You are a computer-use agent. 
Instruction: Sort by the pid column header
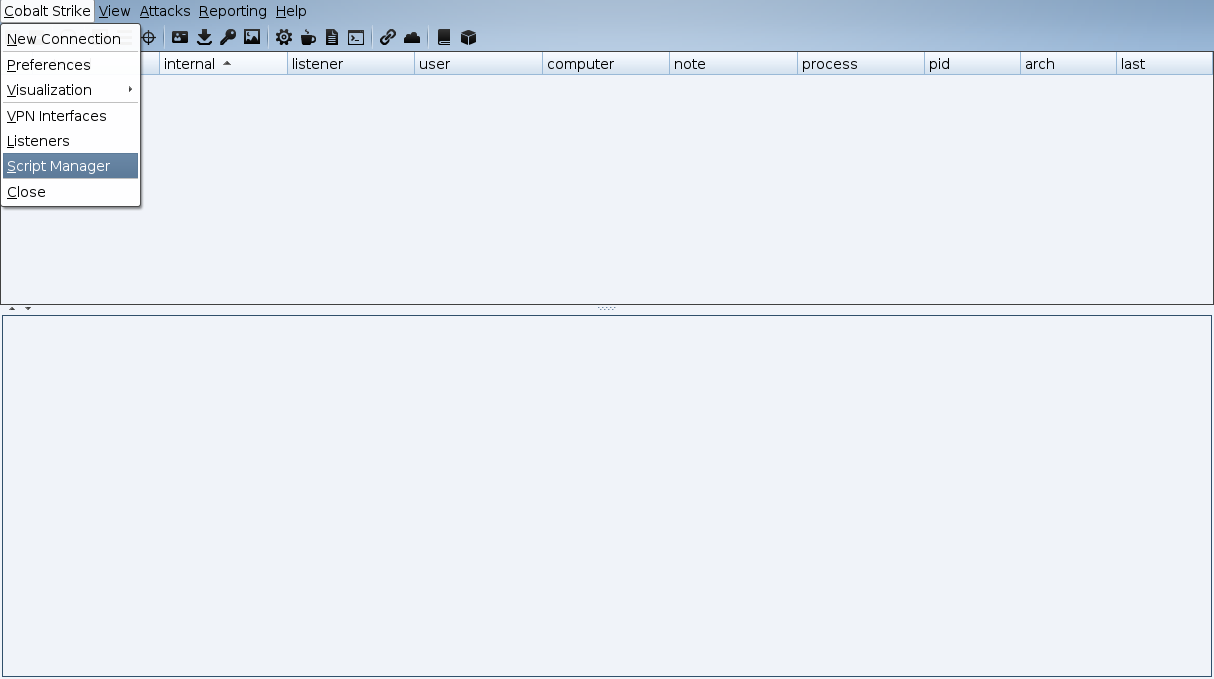[972, 64]
